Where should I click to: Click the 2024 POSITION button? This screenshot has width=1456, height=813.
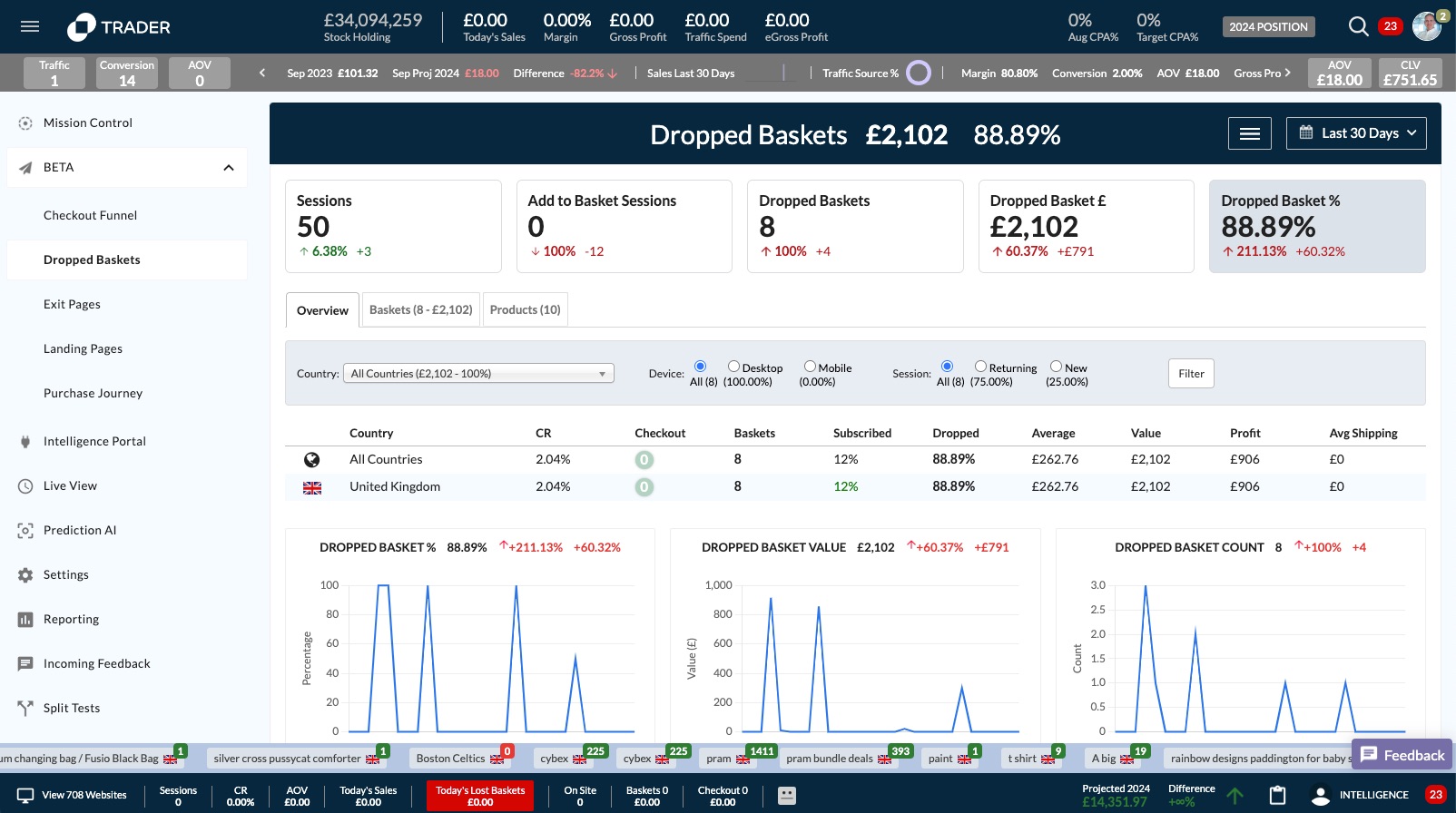tap(1268, 26)
